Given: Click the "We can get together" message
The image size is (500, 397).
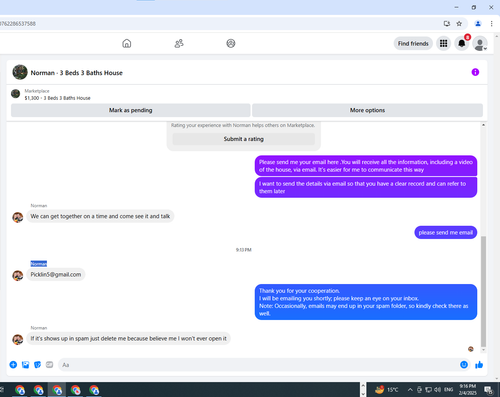Looking at the screenshot, I should pos(100,216).
